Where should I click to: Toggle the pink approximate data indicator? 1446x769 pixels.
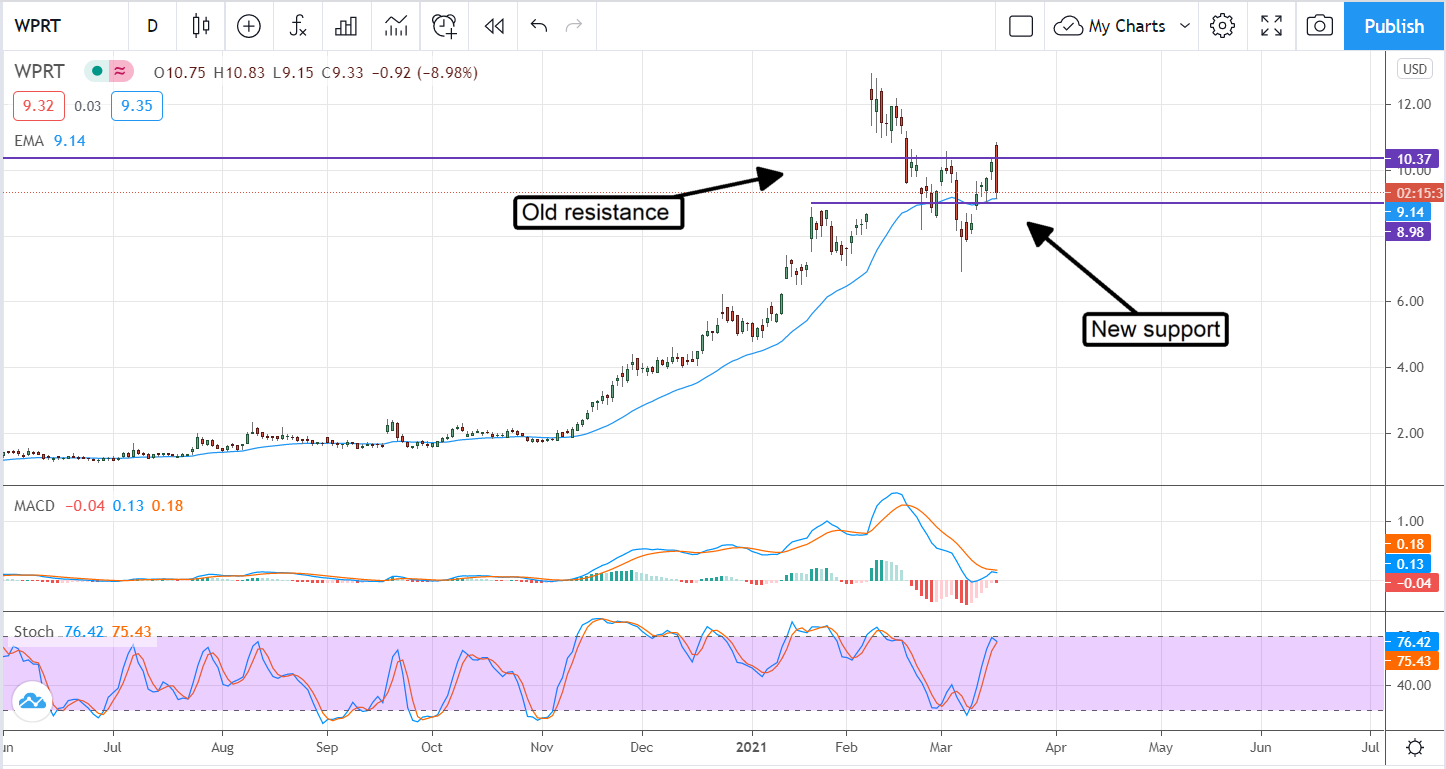tap(121, 72)
